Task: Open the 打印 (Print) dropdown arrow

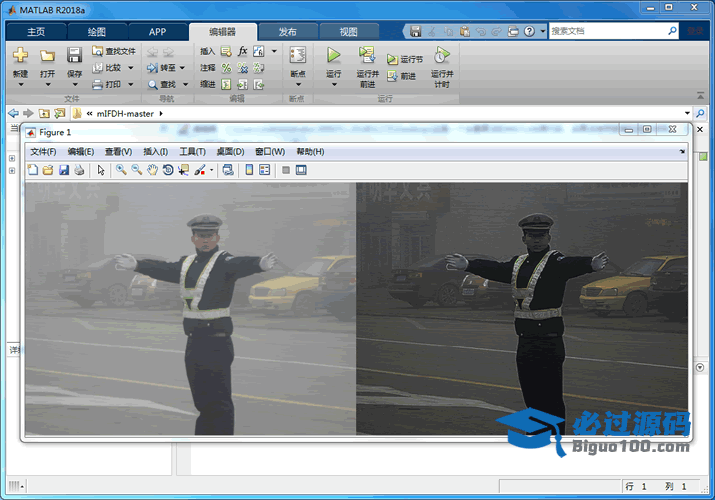Action: click(130, 84)
